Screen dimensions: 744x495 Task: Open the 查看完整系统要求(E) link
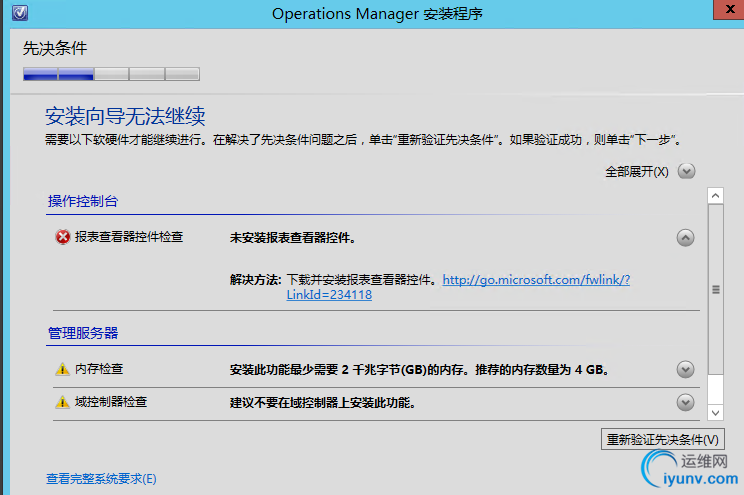[x=101, y=478]
